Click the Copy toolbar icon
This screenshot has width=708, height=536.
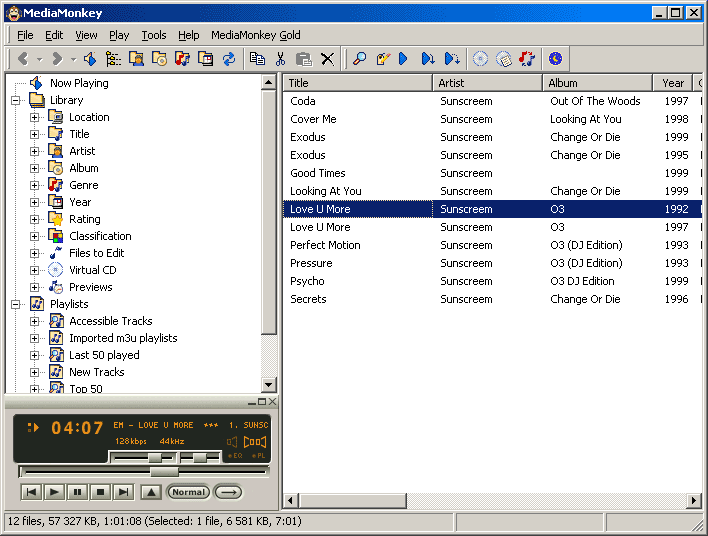(257, 59)
